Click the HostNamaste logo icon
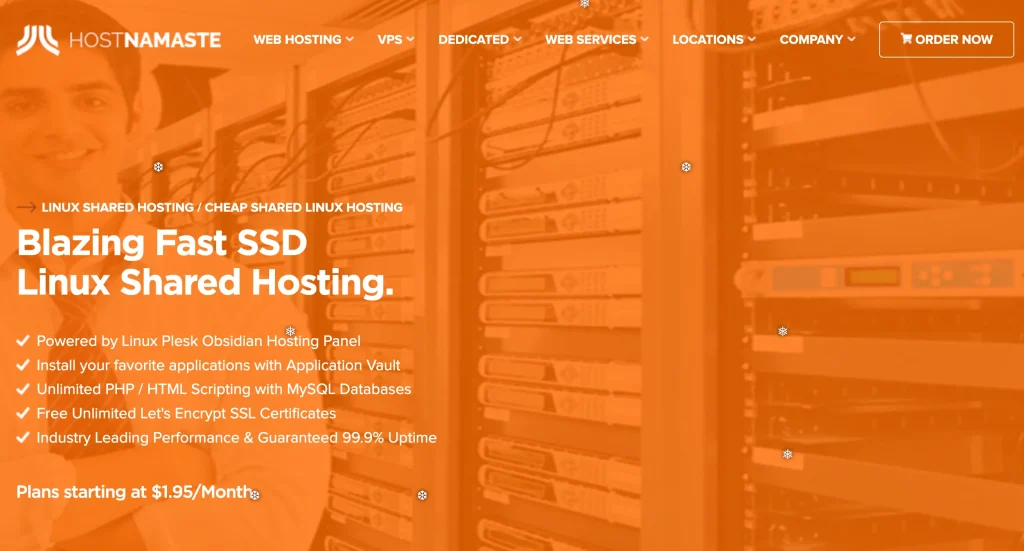This screenshot has width=1024, height=551. click(38, 40)
